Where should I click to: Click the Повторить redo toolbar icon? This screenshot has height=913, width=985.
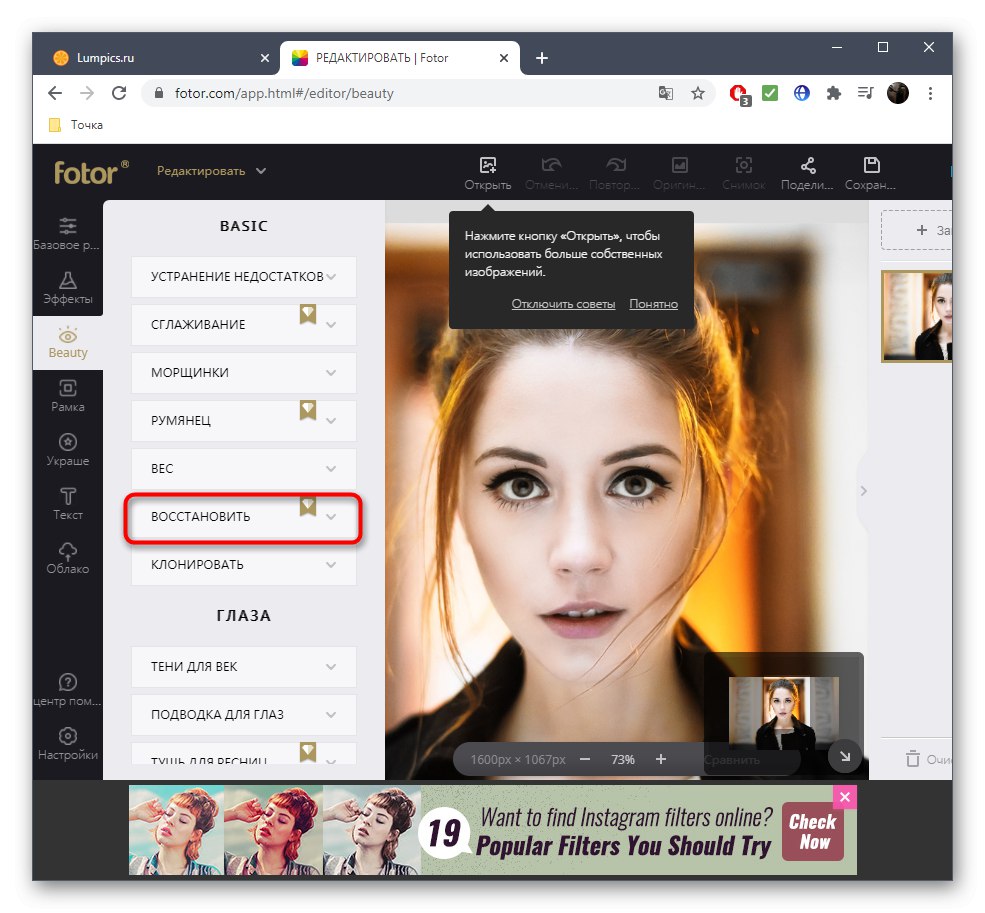(x=614, y=173)
